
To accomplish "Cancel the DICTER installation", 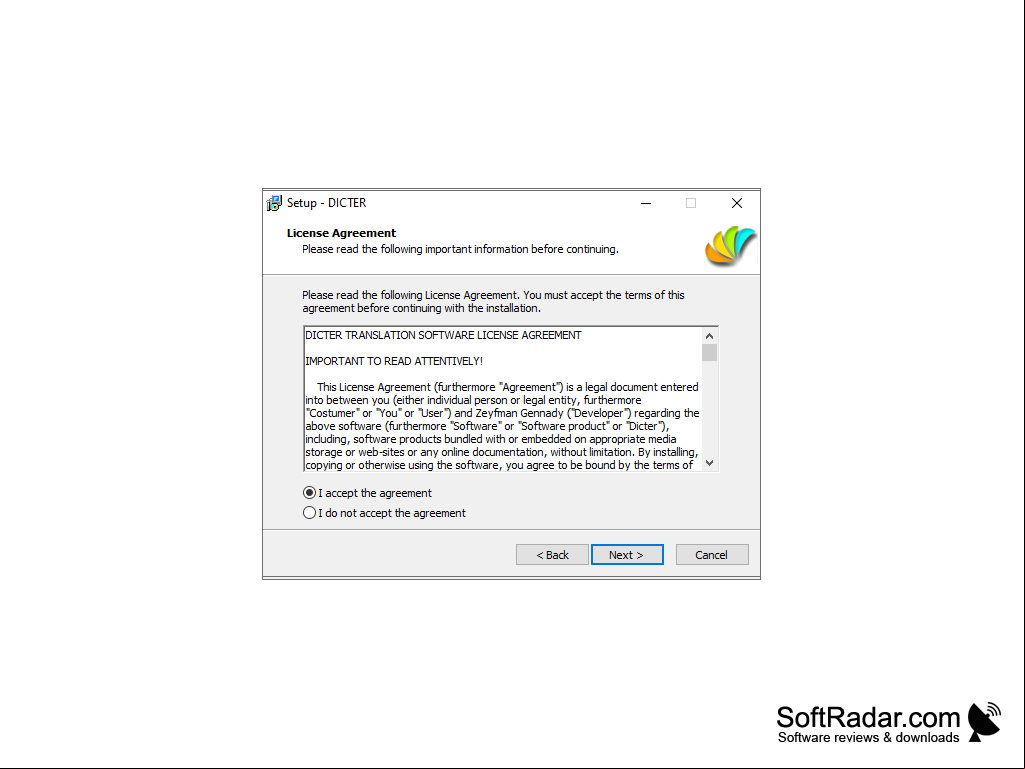I will [712, 555].
